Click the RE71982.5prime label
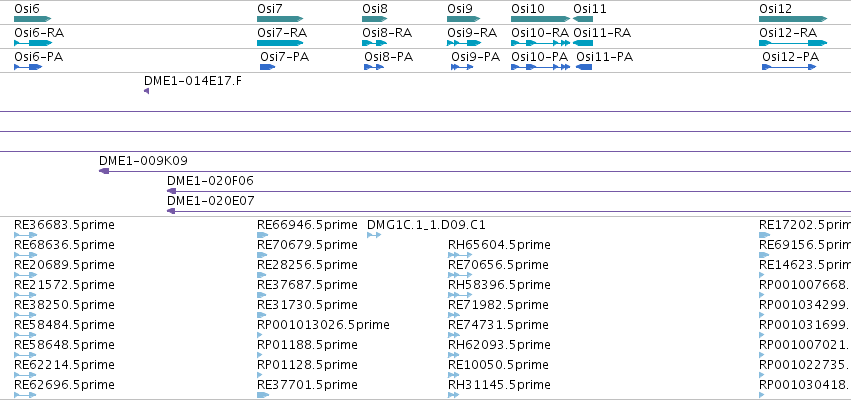 coord(498,305)
